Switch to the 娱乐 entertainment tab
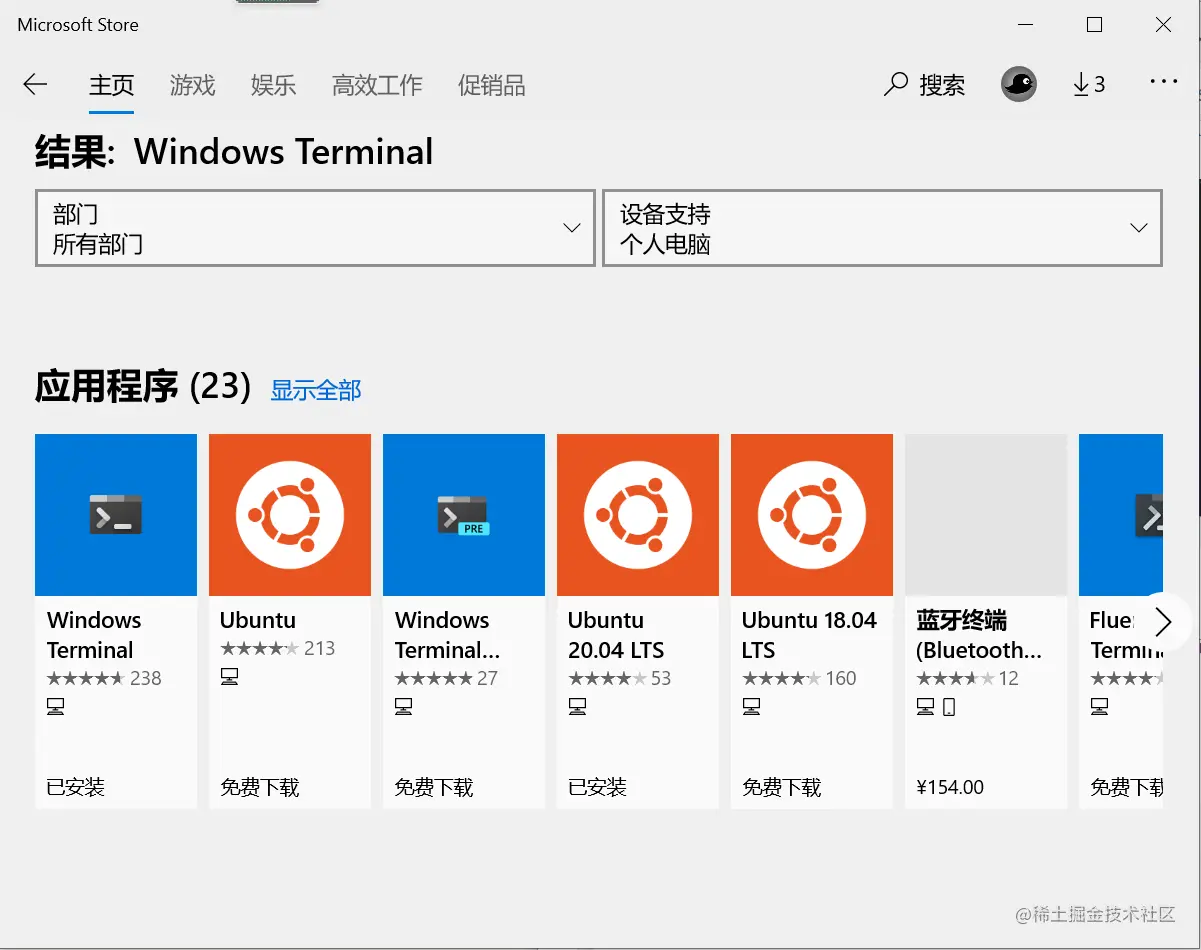The height and width of the screenshot is (950, 1201). point(273,86)
